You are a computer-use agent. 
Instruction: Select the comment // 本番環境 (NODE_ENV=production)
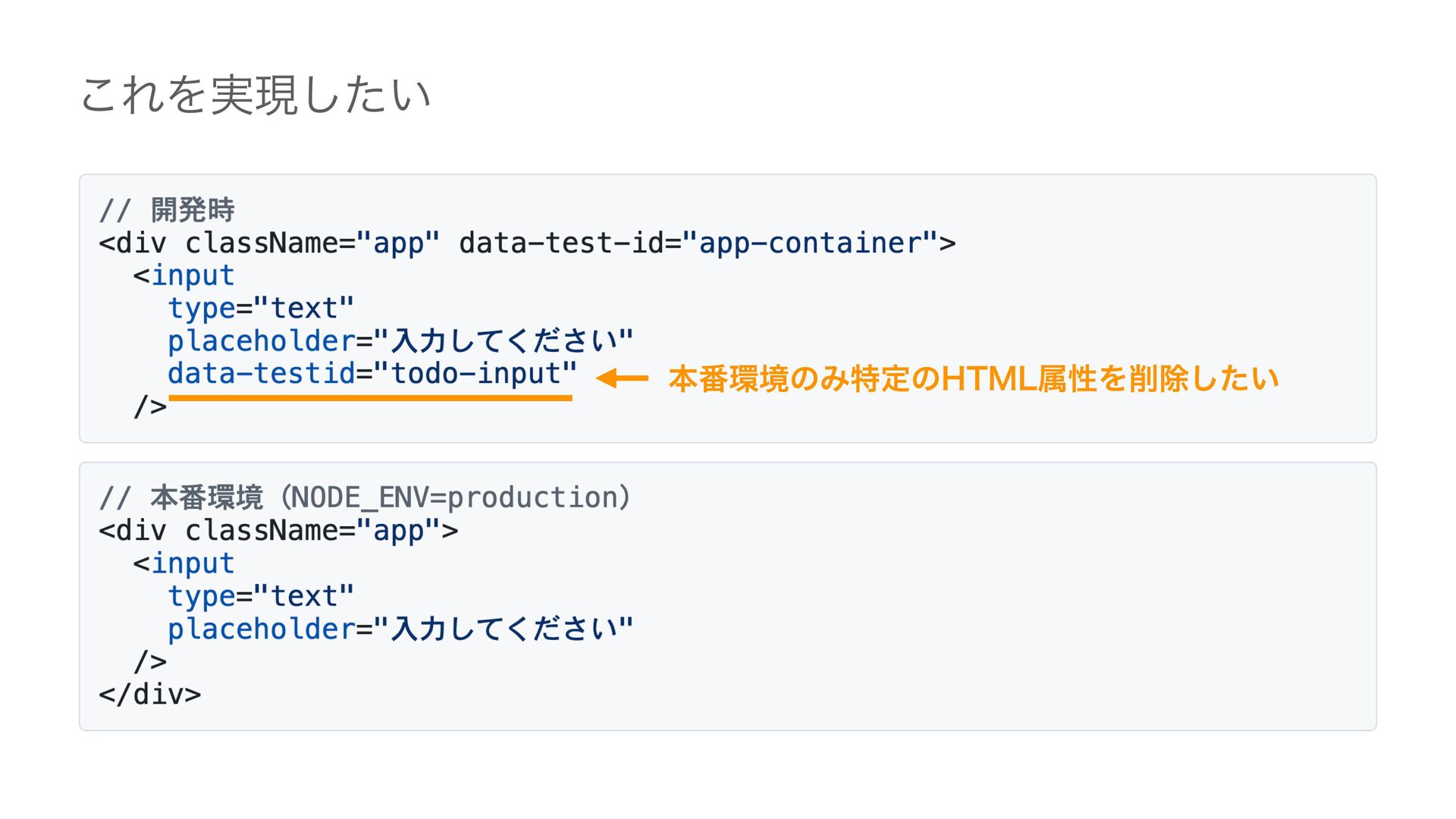(365, 498)
